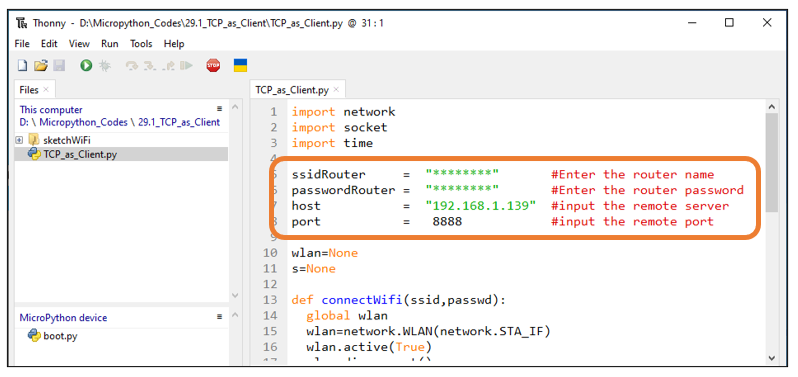Open This computer panel hamburger menu
The height and width of the screenshot is (377, 798).
pos(220,108)
